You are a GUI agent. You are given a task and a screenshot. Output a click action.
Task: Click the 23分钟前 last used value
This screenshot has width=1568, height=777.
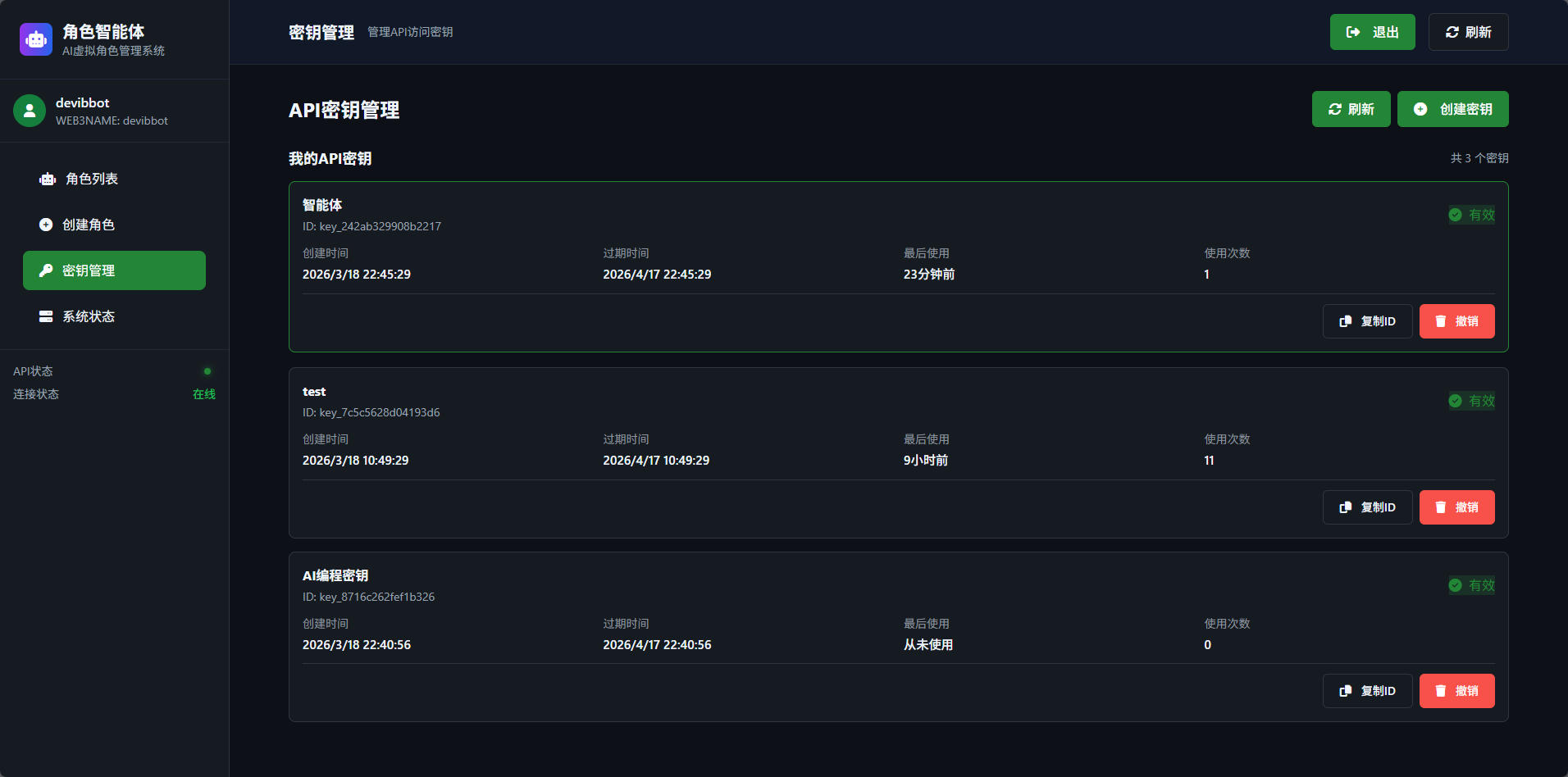pyautogui.click(x=929, y=275)
